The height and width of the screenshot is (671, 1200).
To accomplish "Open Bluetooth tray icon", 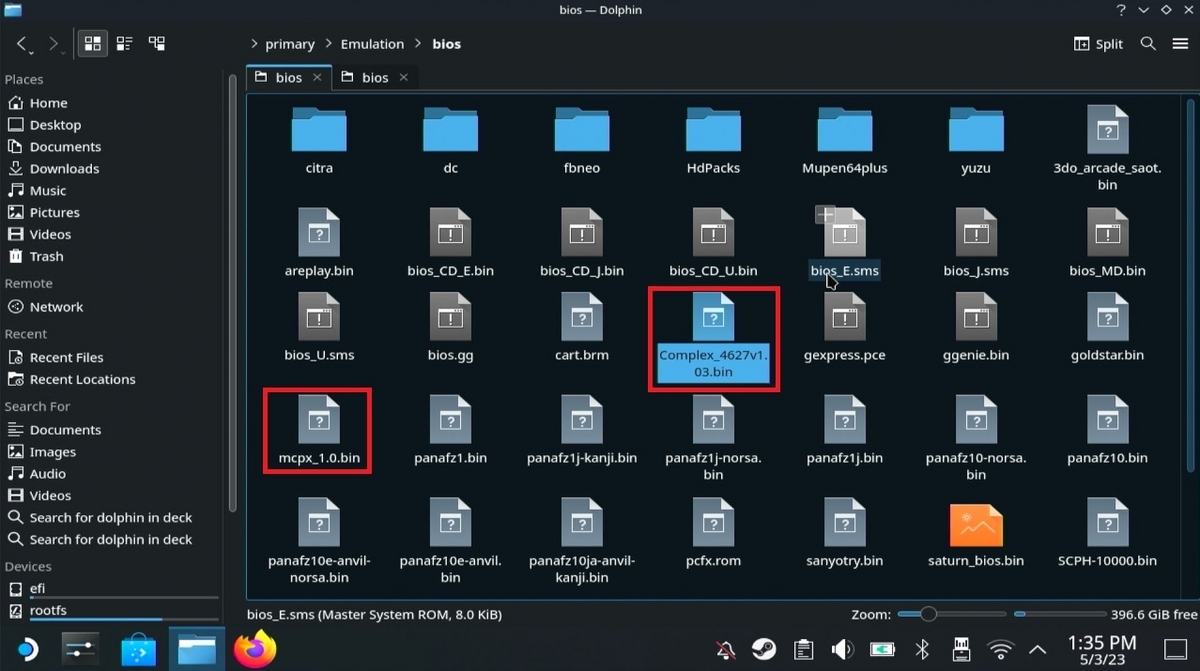I will coord(922,649).
